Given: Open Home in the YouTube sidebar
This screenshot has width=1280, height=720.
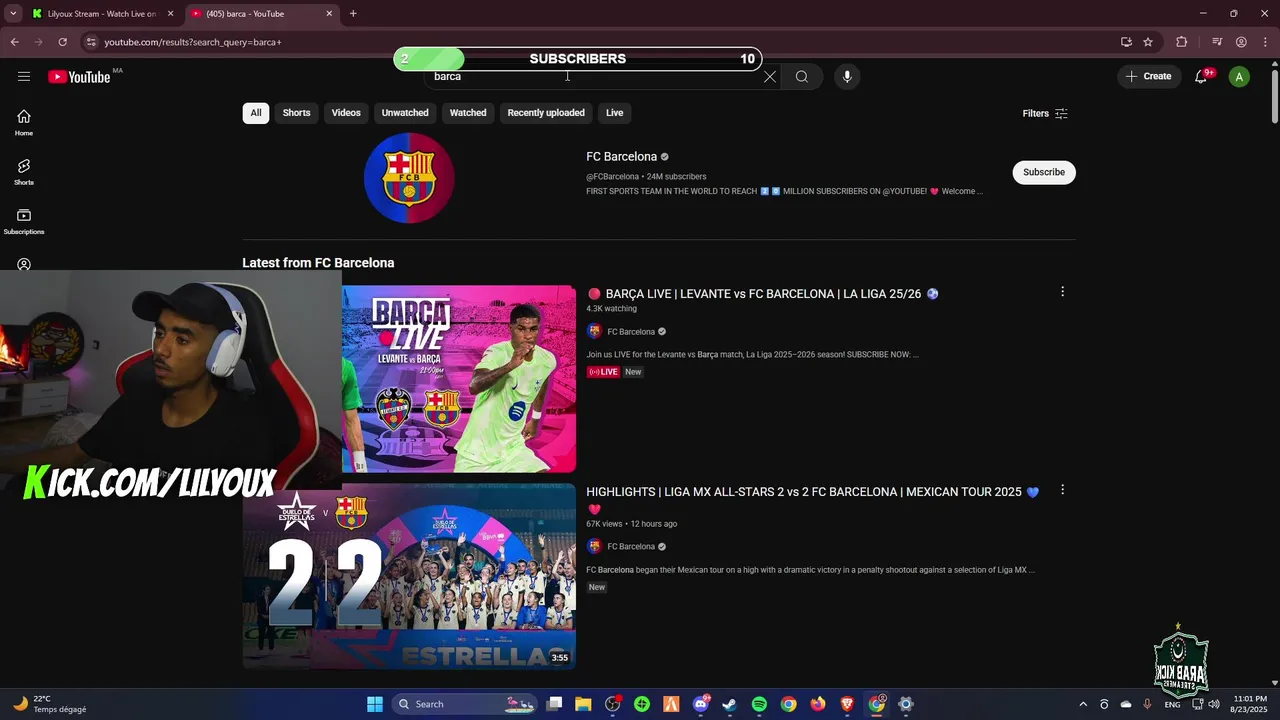Looking at the screenshot, I should coord(24,122).
